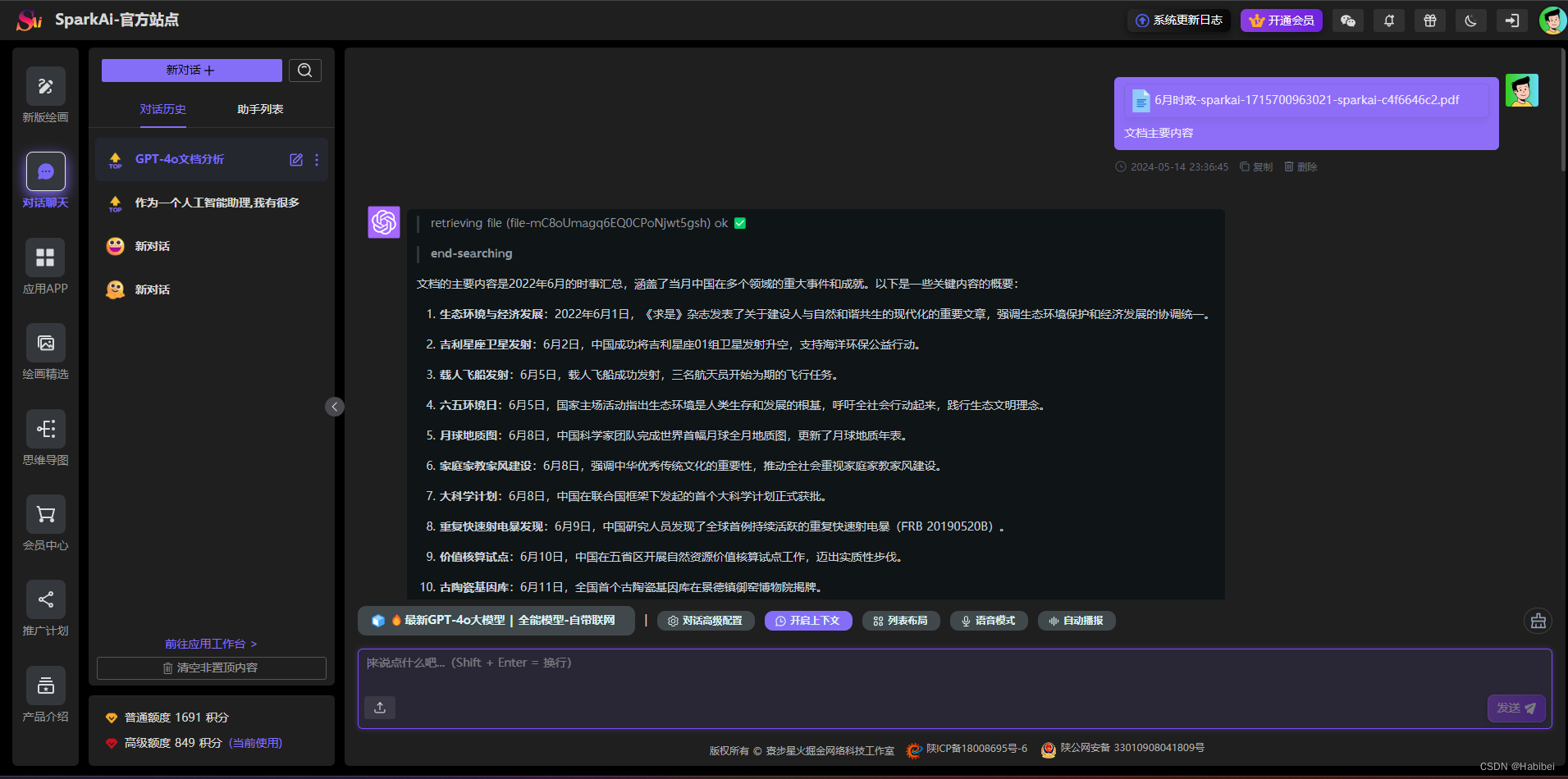The width and height of the screenshot is (1568, 779).
Task: Open the 绘画精选 gallery icon
Action: click(45, 343)
